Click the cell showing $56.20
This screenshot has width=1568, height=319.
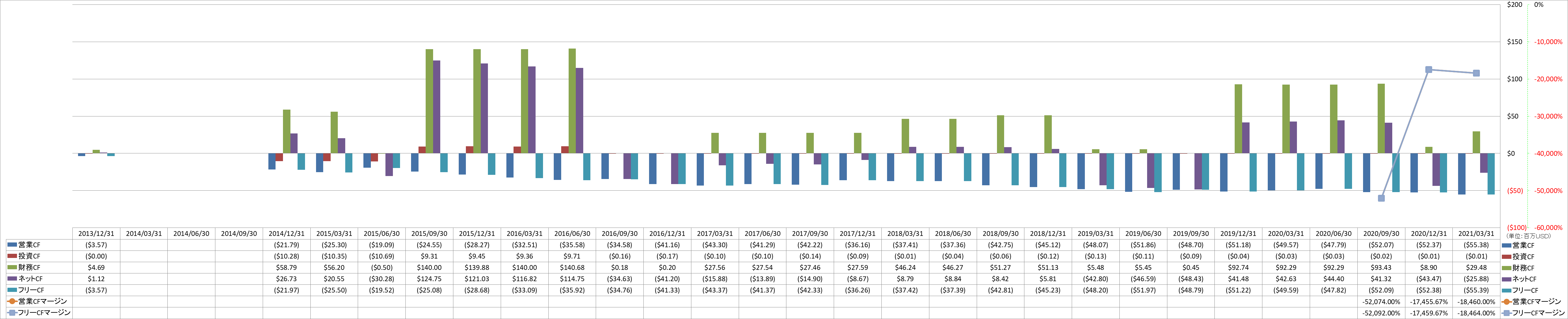point(334,267)
